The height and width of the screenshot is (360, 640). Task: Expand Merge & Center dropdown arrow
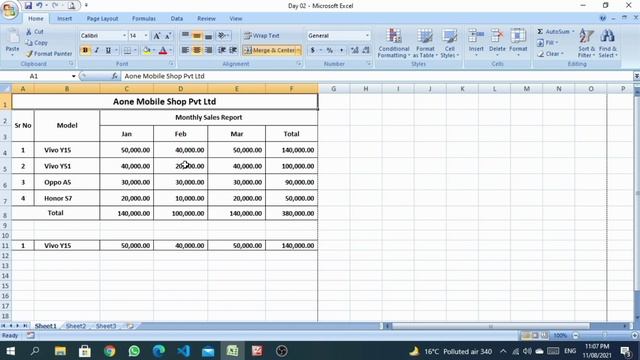298,50
